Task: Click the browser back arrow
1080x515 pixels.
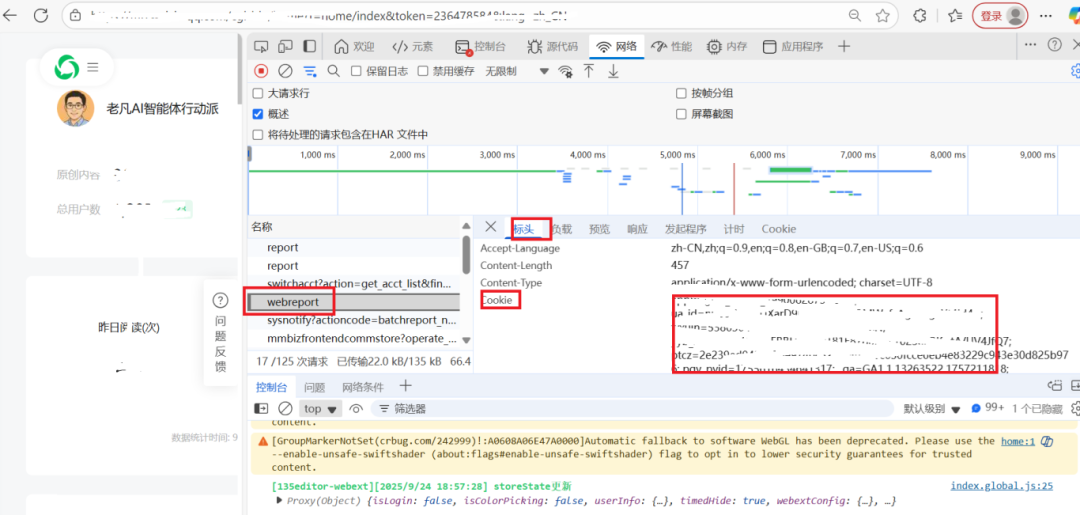Action: (10, 16)
